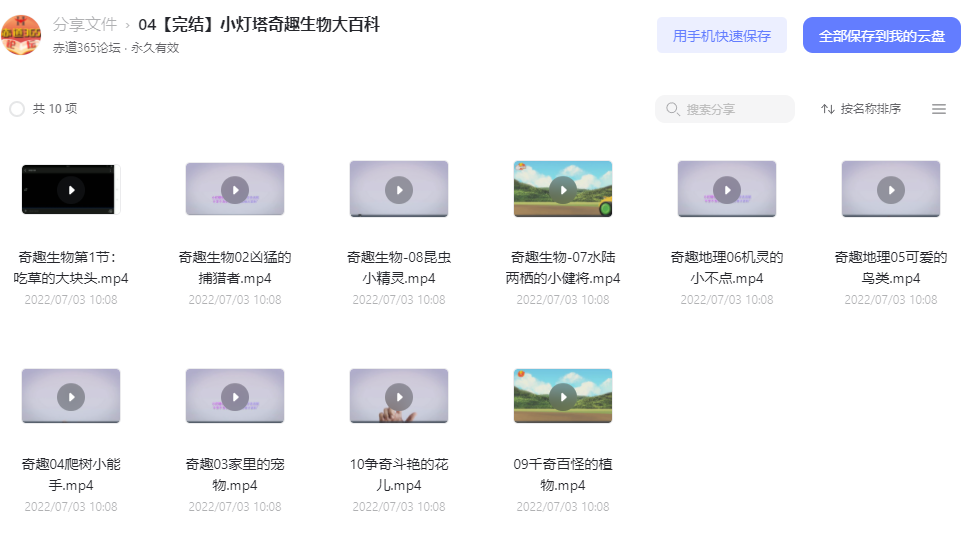Play 奇趣地理06机灵的小不点.mp4 thumbnail
Viewport: 973px width, 533px height.
click(727, 189)
